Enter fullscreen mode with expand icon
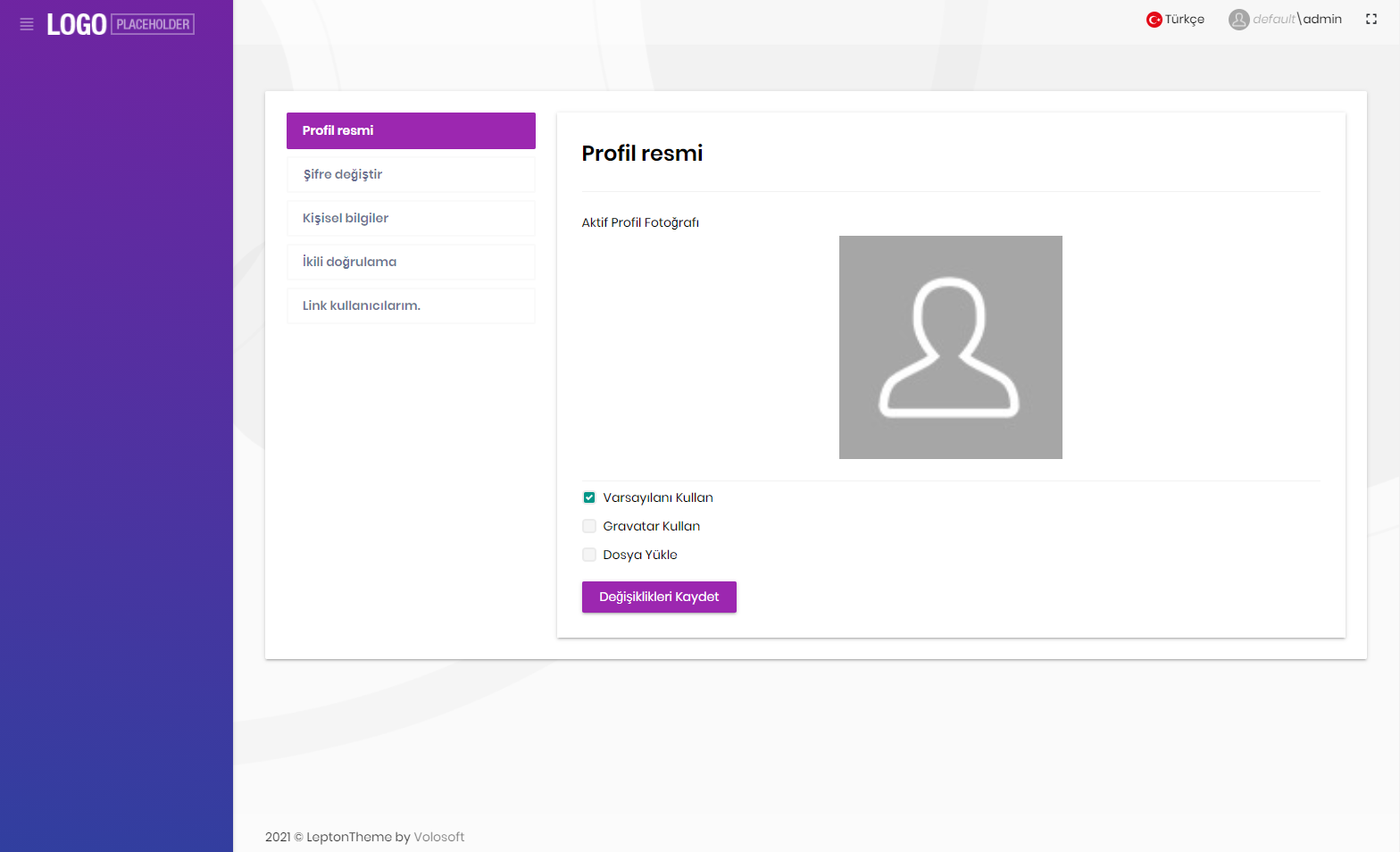 [x=1371, y=19]
